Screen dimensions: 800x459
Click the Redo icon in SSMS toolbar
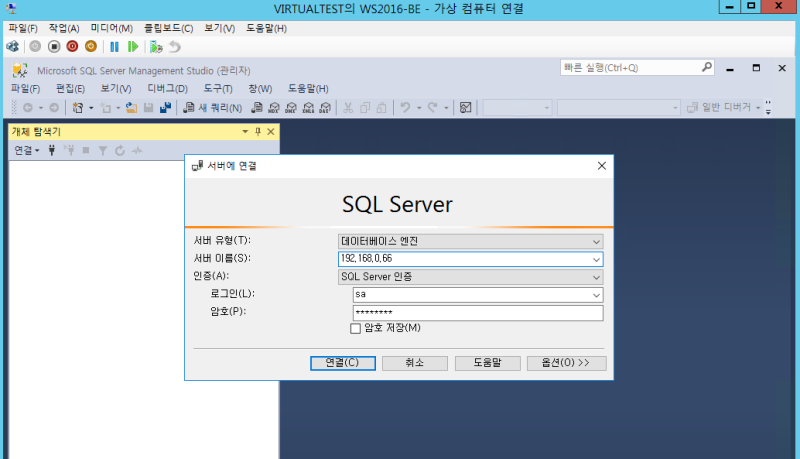[433, 108]
